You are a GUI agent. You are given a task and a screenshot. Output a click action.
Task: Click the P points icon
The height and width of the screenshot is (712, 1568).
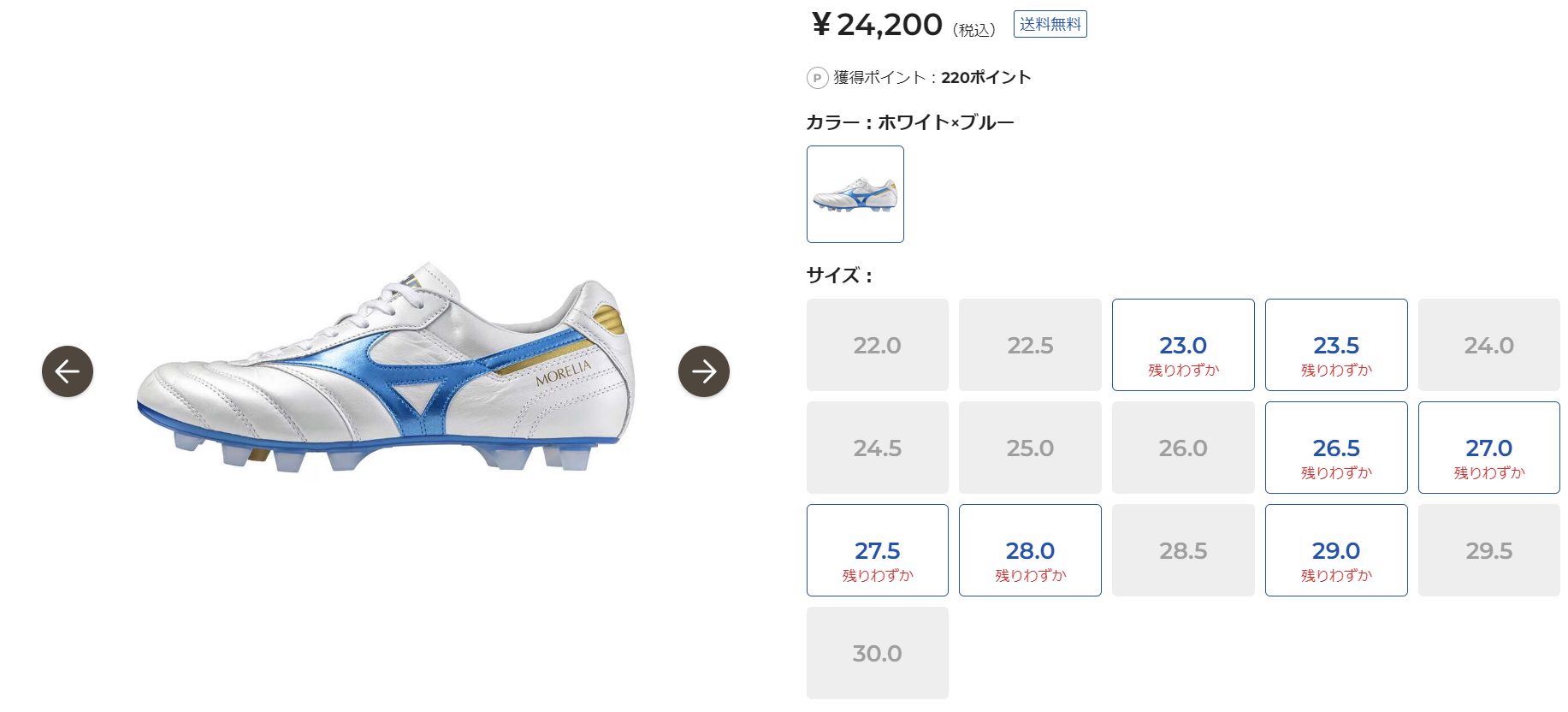click(815, 77)
